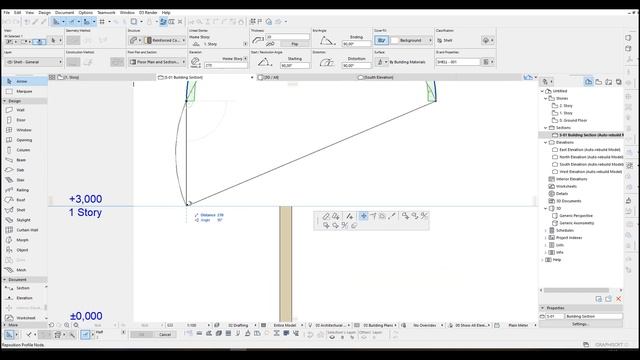This screenshot has height=360, width=640.
Task: Collapse the Stories folder in navigator
Action: click(545, 98)
